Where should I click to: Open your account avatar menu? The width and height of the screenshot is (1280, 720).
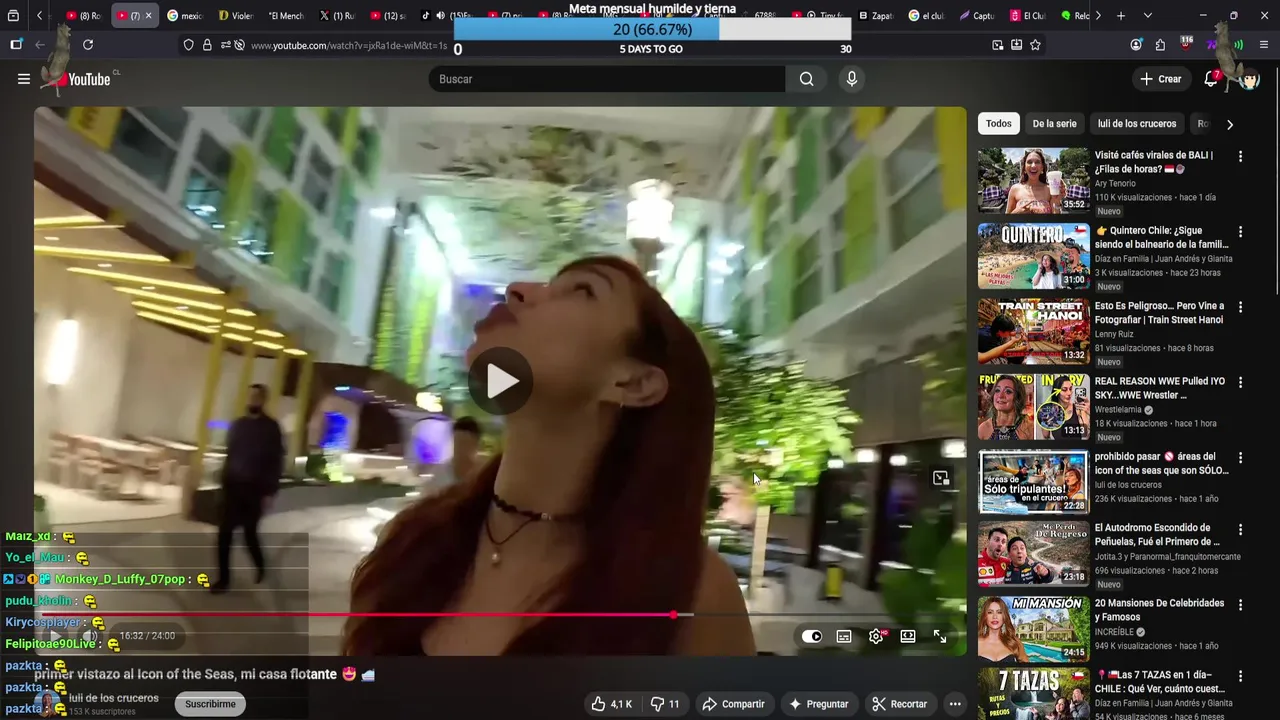coord(1249,79)
